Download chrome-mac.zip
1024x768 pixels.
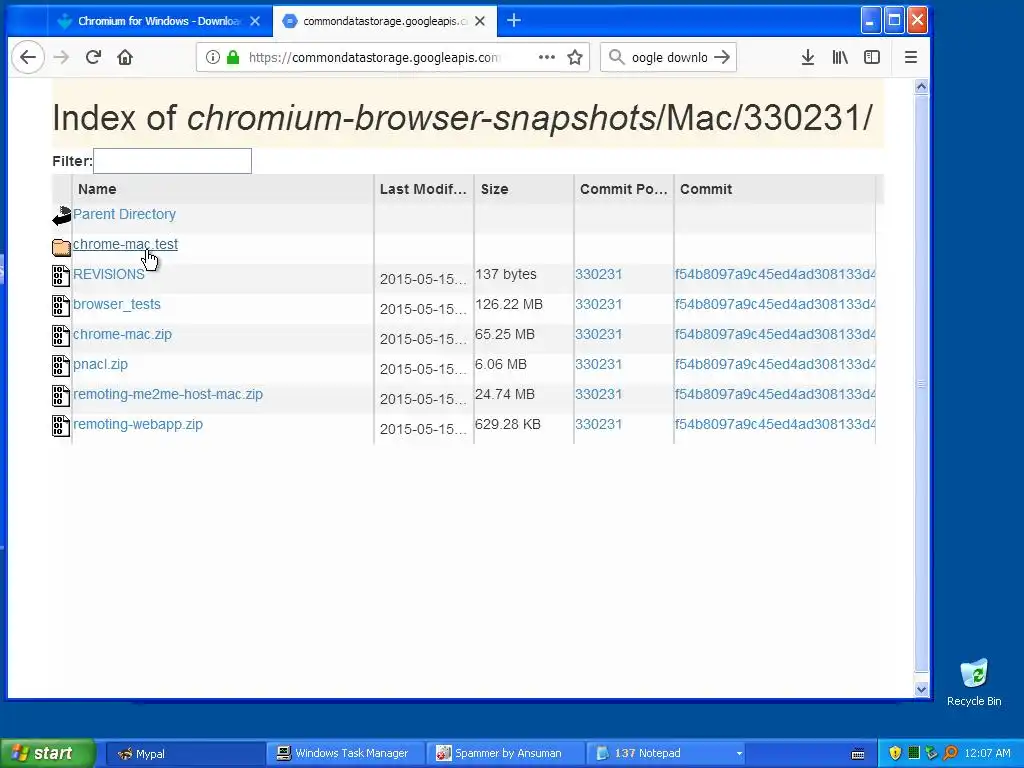pyautogui.click(x=122, y=334)
